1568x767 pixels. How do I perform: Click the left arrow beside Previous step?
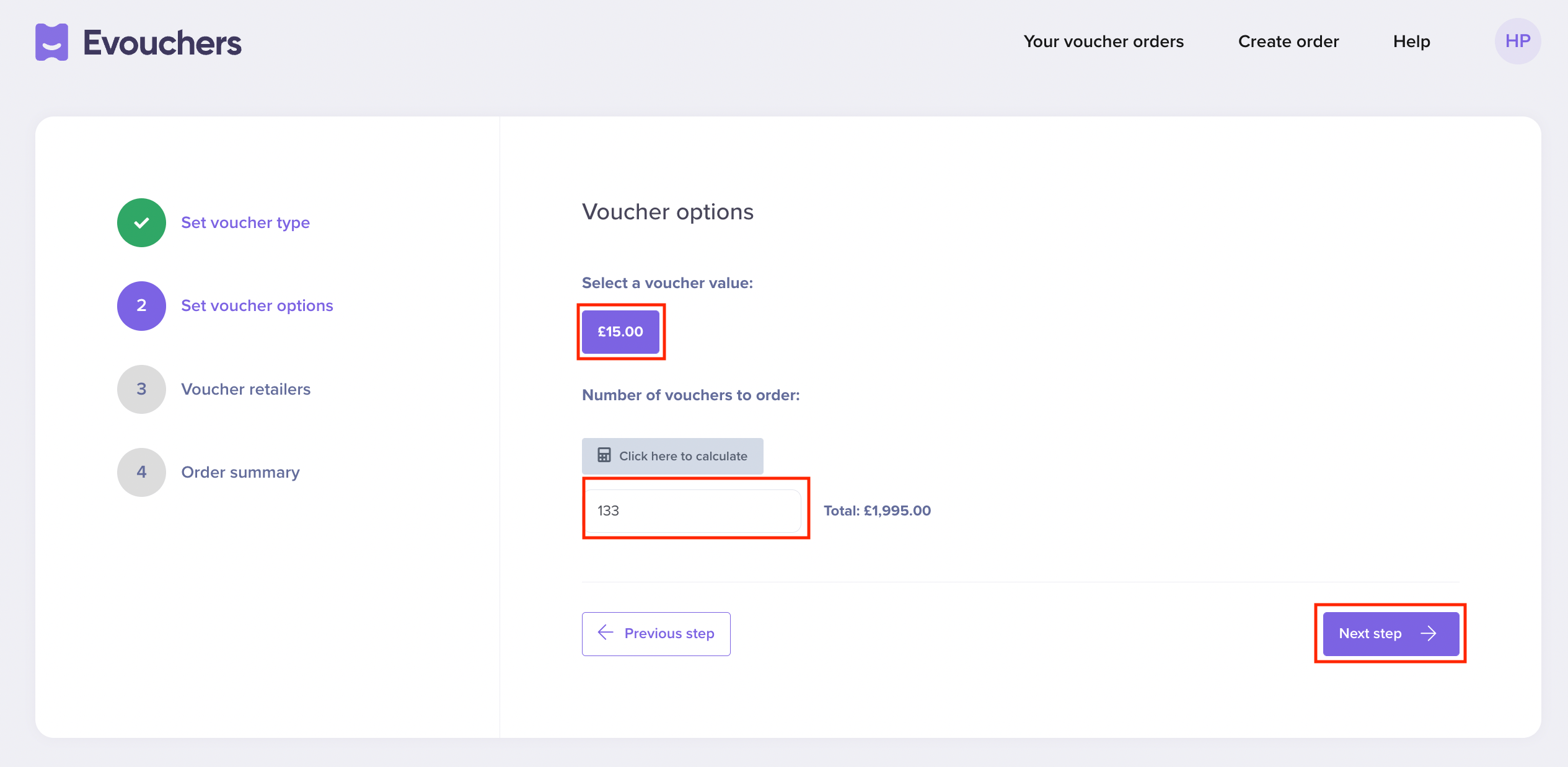pyautogui.click(x=605, y=633)
